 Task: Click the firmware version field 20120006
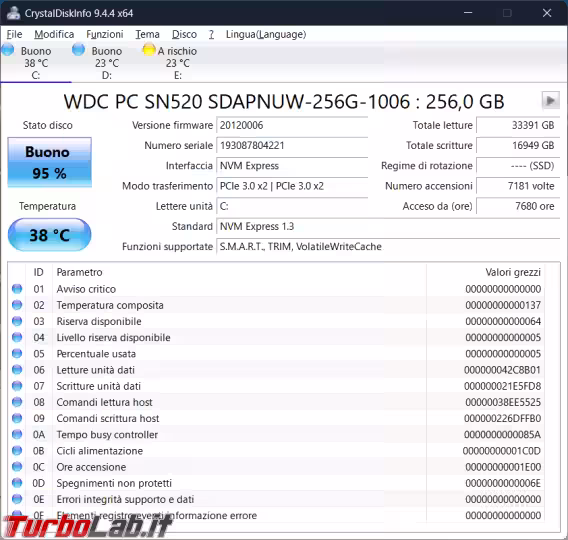pyautogui.click(x=292, y=125)
